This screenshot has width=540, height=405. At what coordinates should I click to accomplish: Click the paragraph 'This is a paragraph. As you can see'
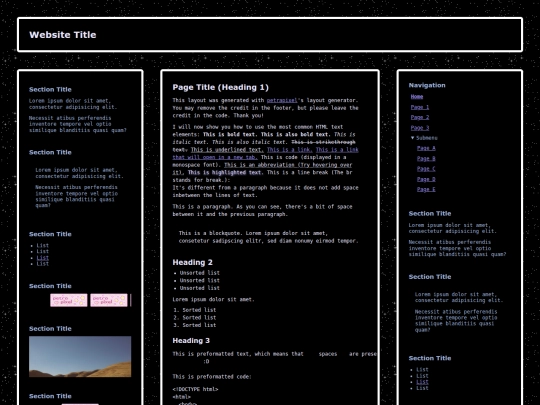tap(262, 210)
